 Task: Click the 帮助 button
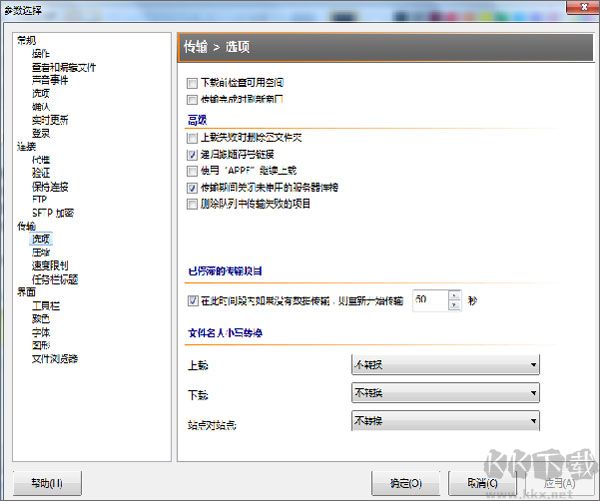click(x=47, y=483)
